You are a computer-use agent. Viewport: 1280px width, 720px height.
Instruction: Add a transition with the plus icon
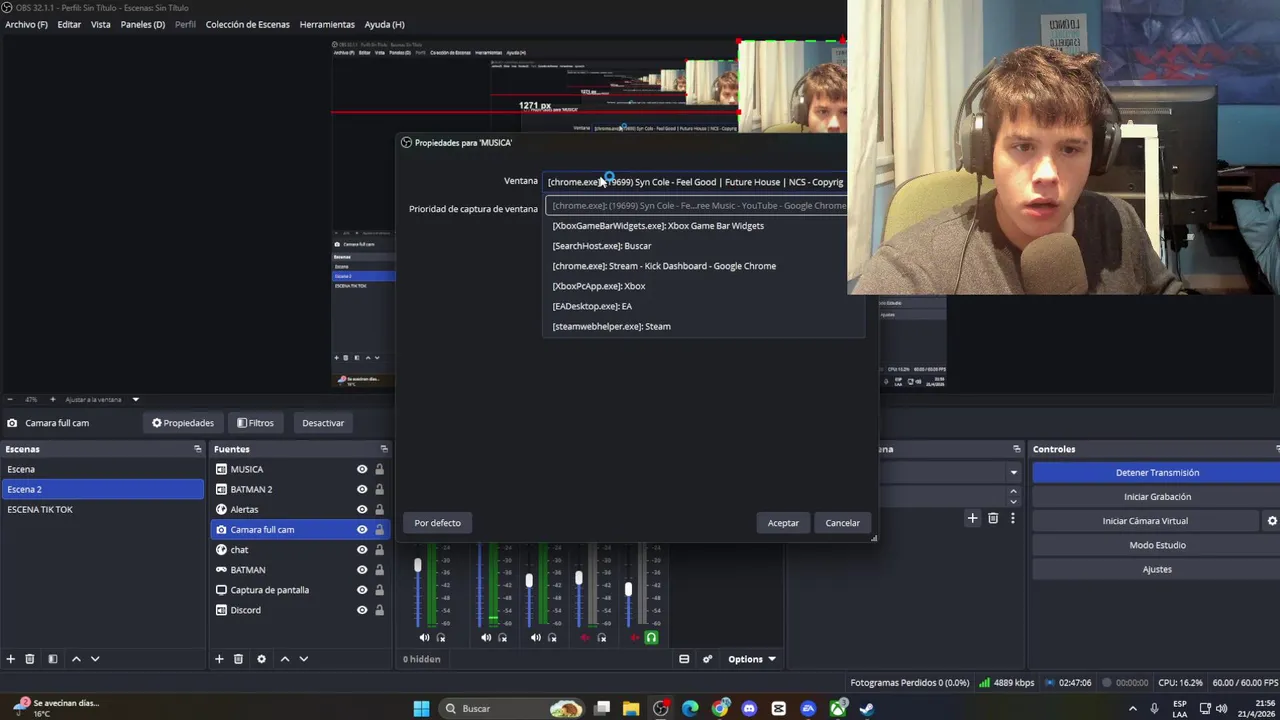pyautogui.click(x=972, y=518)
